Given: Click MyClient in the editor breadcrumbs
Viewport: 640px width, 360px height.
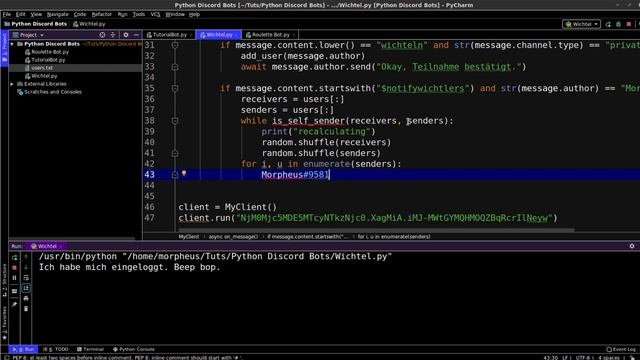Looking at the screenshot, I should point(189,237).
